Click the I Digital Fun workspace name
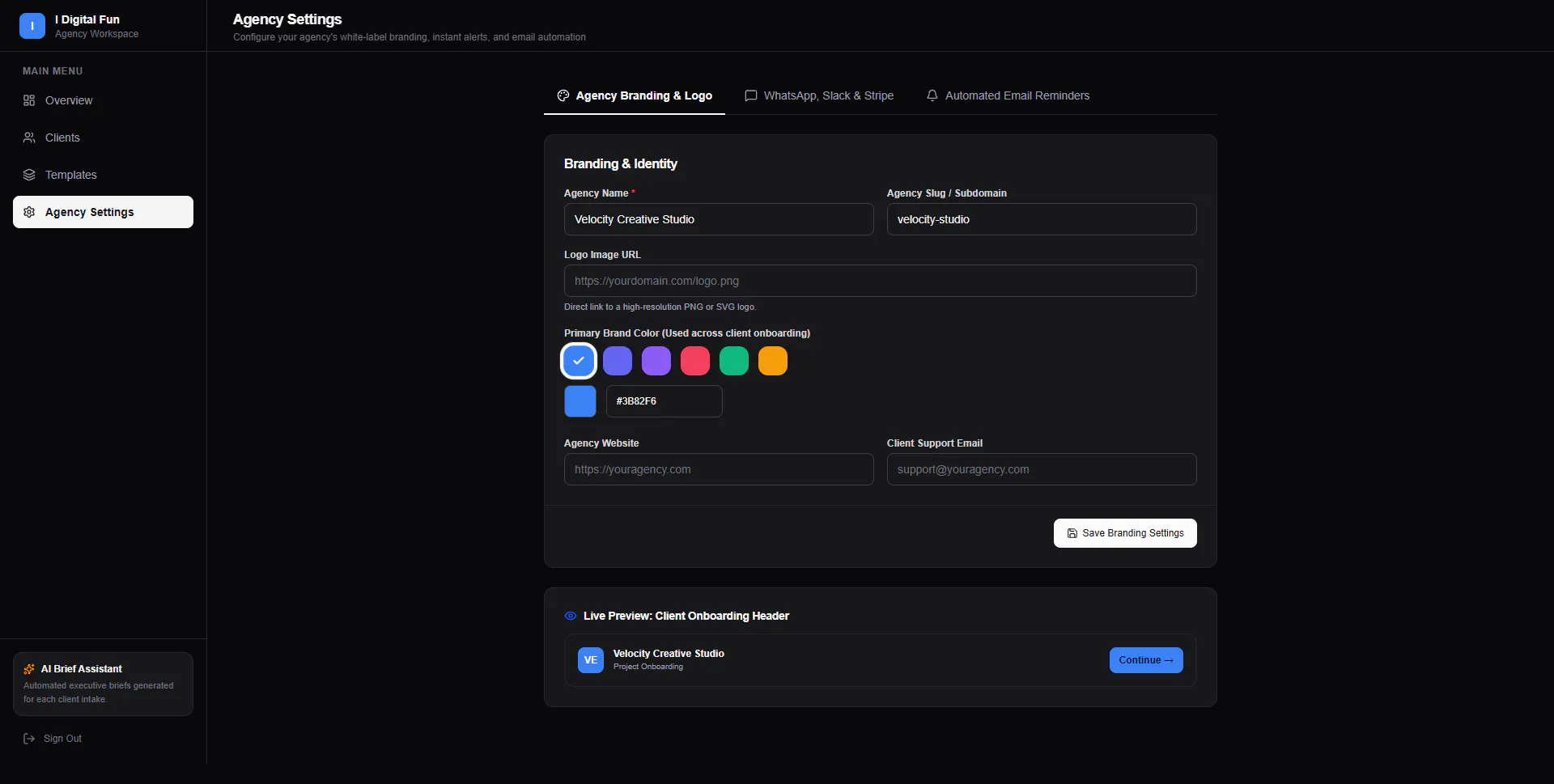The image size is (1554, 784). point(87,19)
